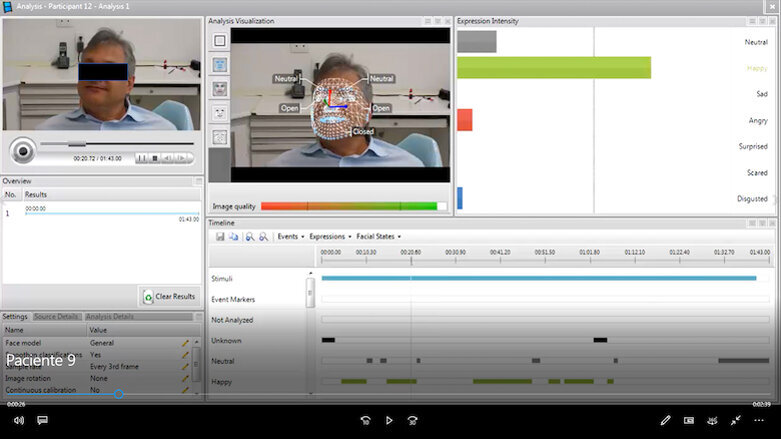This screenshot has height=439, width=781.
Task: Switch to the Analysis Details tab
Action: (109, 316)
